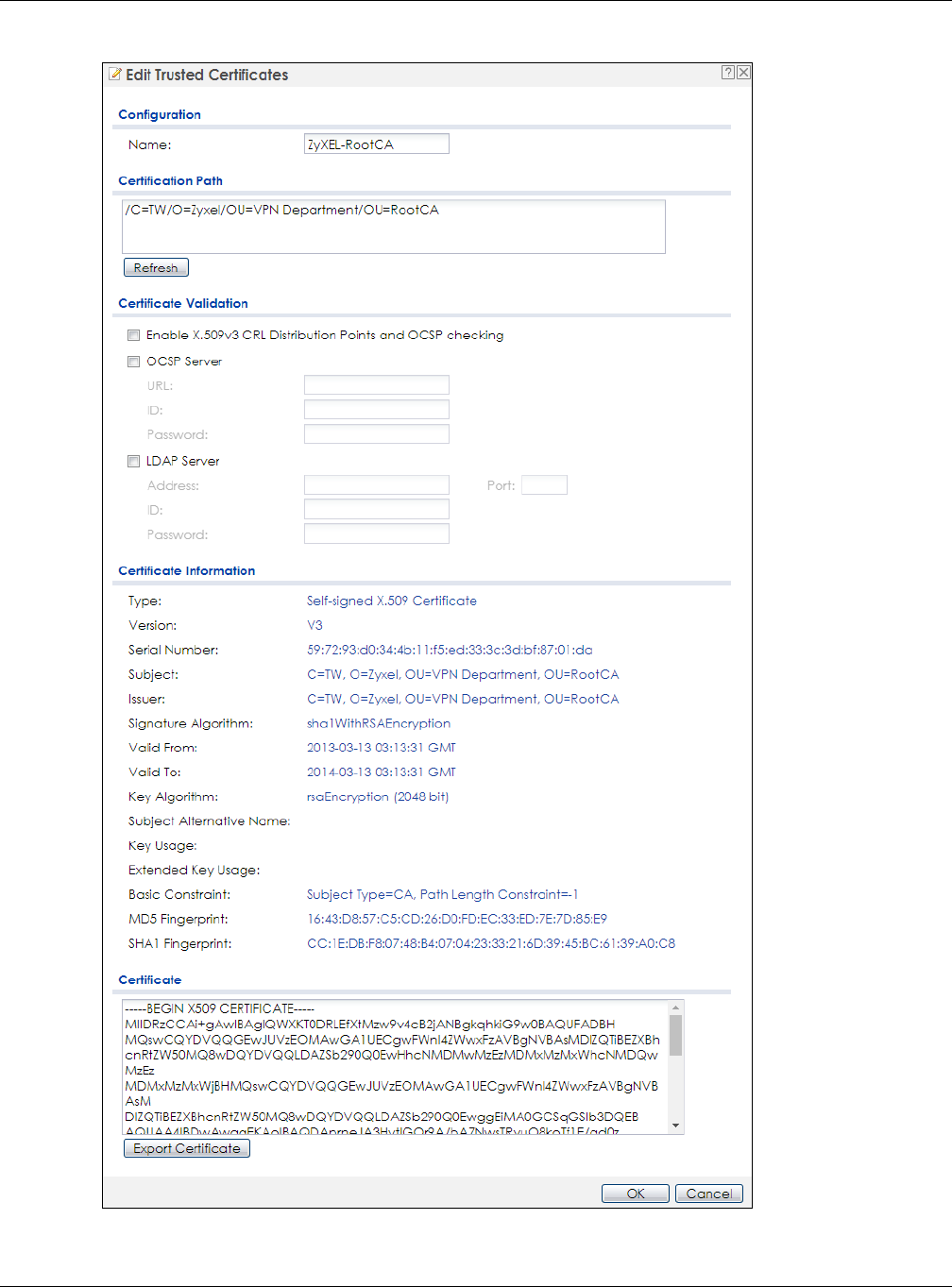The width and height of the screenshot is (952, 1287).
Task: Click the Configuration section heading
Action: [160, 114]
